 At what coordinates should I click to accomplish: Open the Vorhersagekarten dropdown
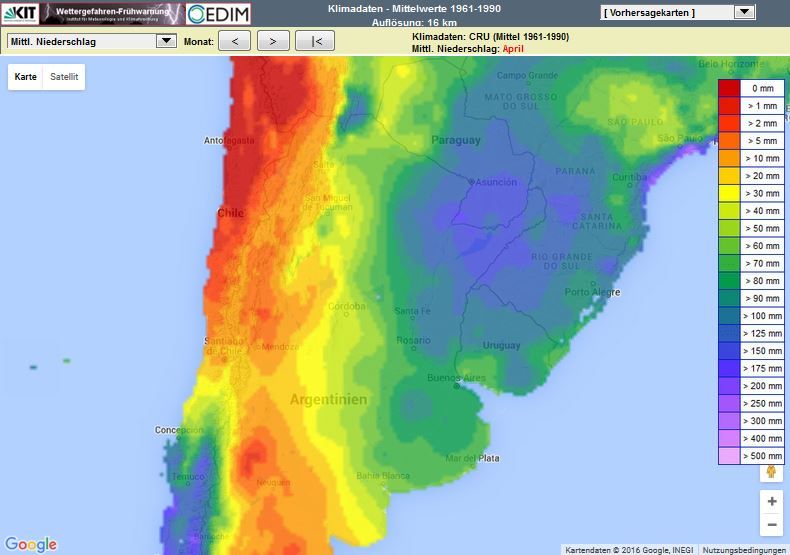(677, 12)
